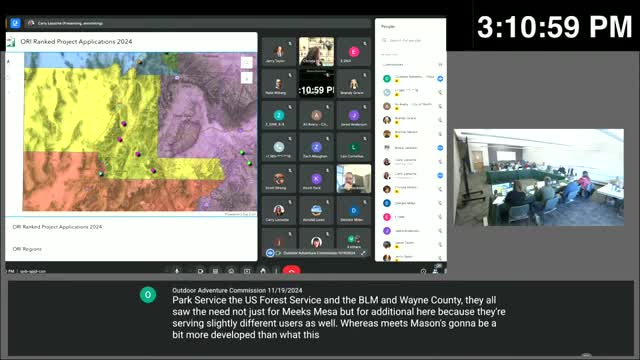
Task: Toggle the camera in the meeting toolbar
Action: coord(200,271)
